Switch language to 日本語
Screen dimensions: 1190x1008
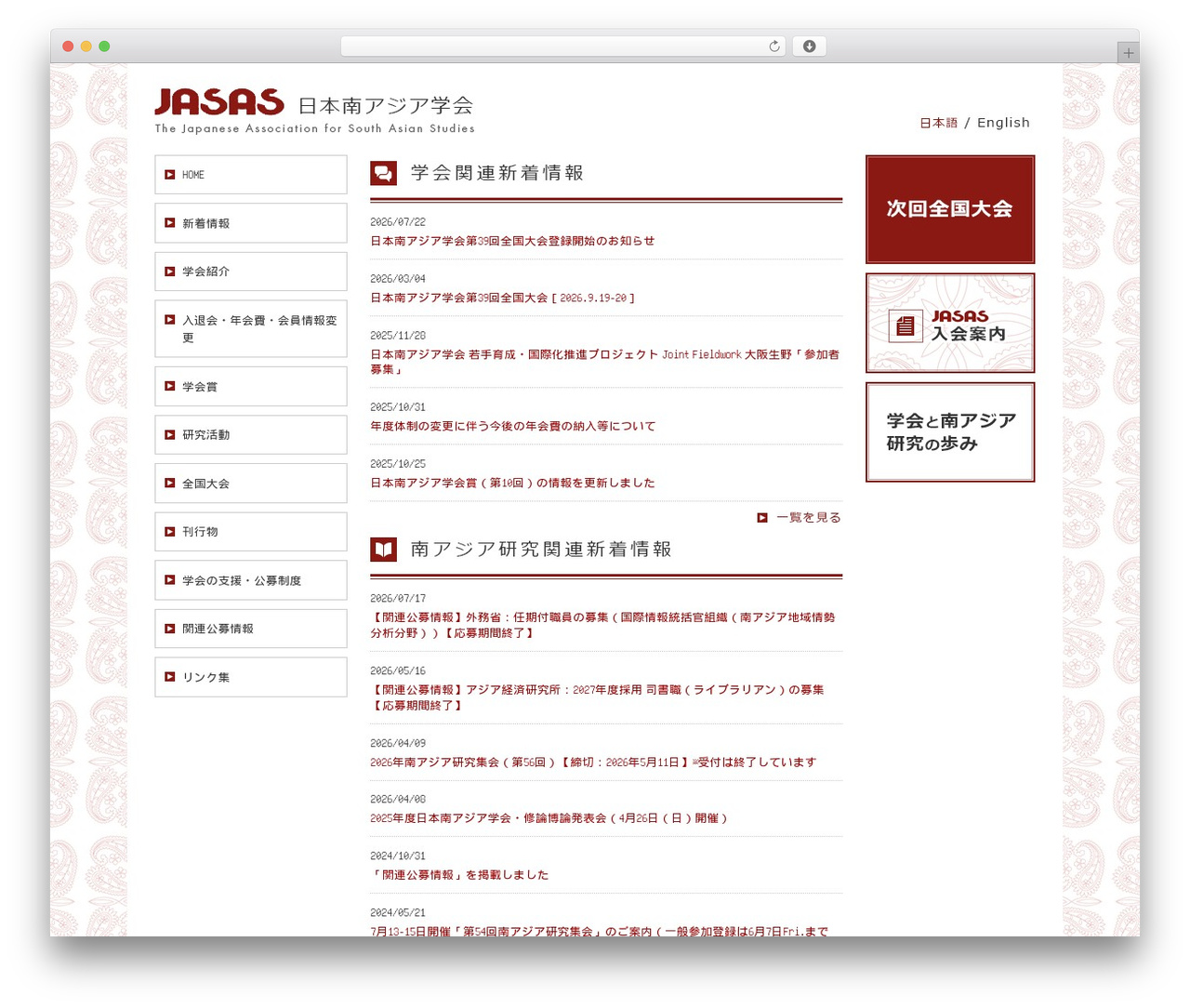point(938,123)
